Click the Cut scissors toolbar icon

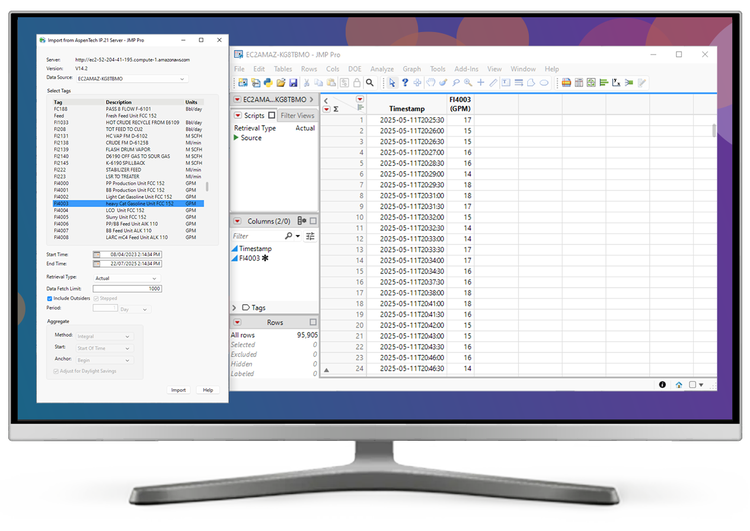307,83
